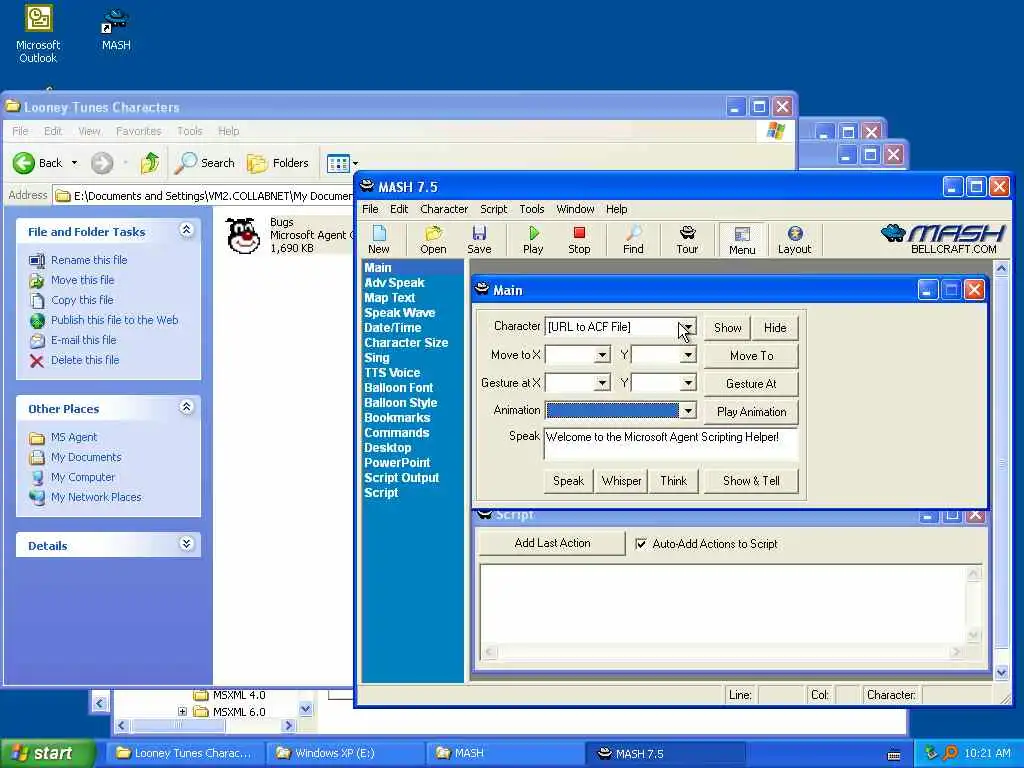Click the Whisper button
This screenshot has width=1024, height=768.
621,481
